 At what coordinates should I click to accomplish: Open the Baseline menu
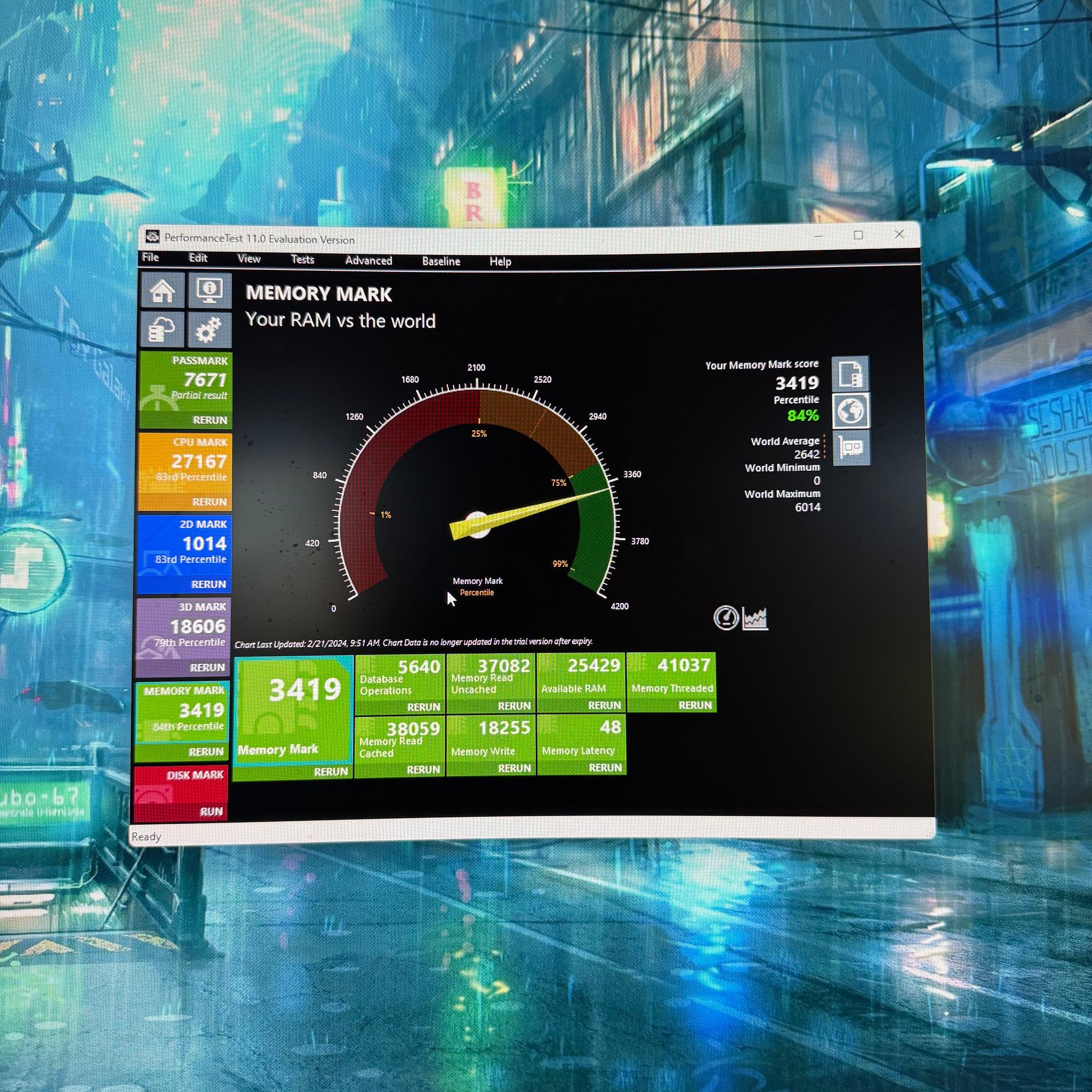(x=441, y=261)
